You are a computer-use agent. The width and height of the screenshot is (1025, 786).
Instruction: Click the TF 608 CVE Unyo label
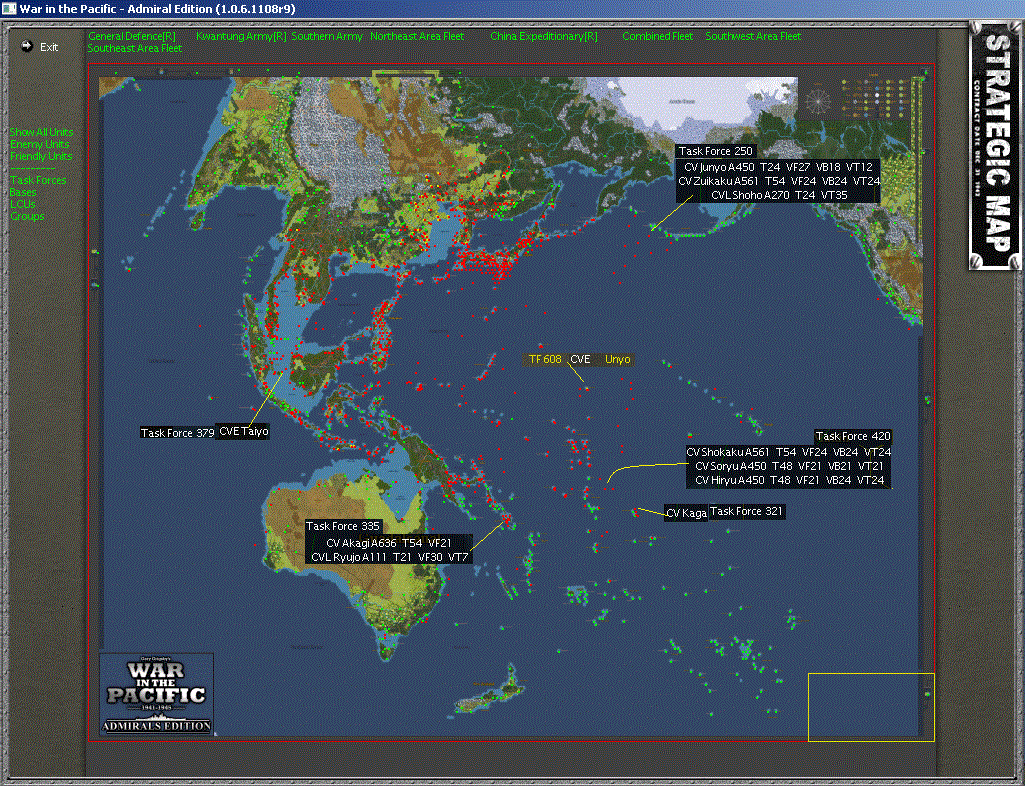tap(580, 359)
